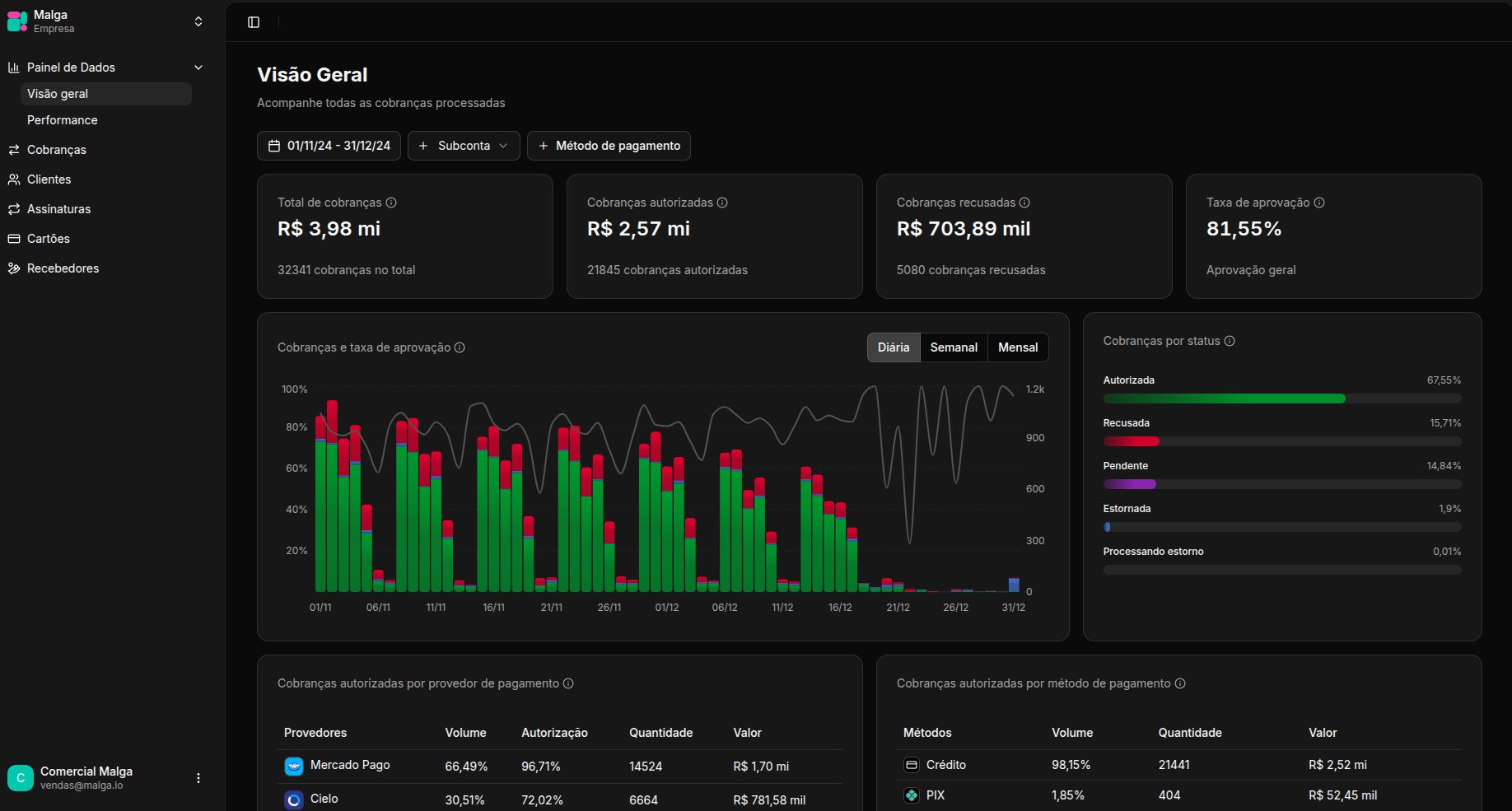Viewport: 1512px width, 811px height.
Task: Switch chart to Semanal view
Action: coord(954,347)
